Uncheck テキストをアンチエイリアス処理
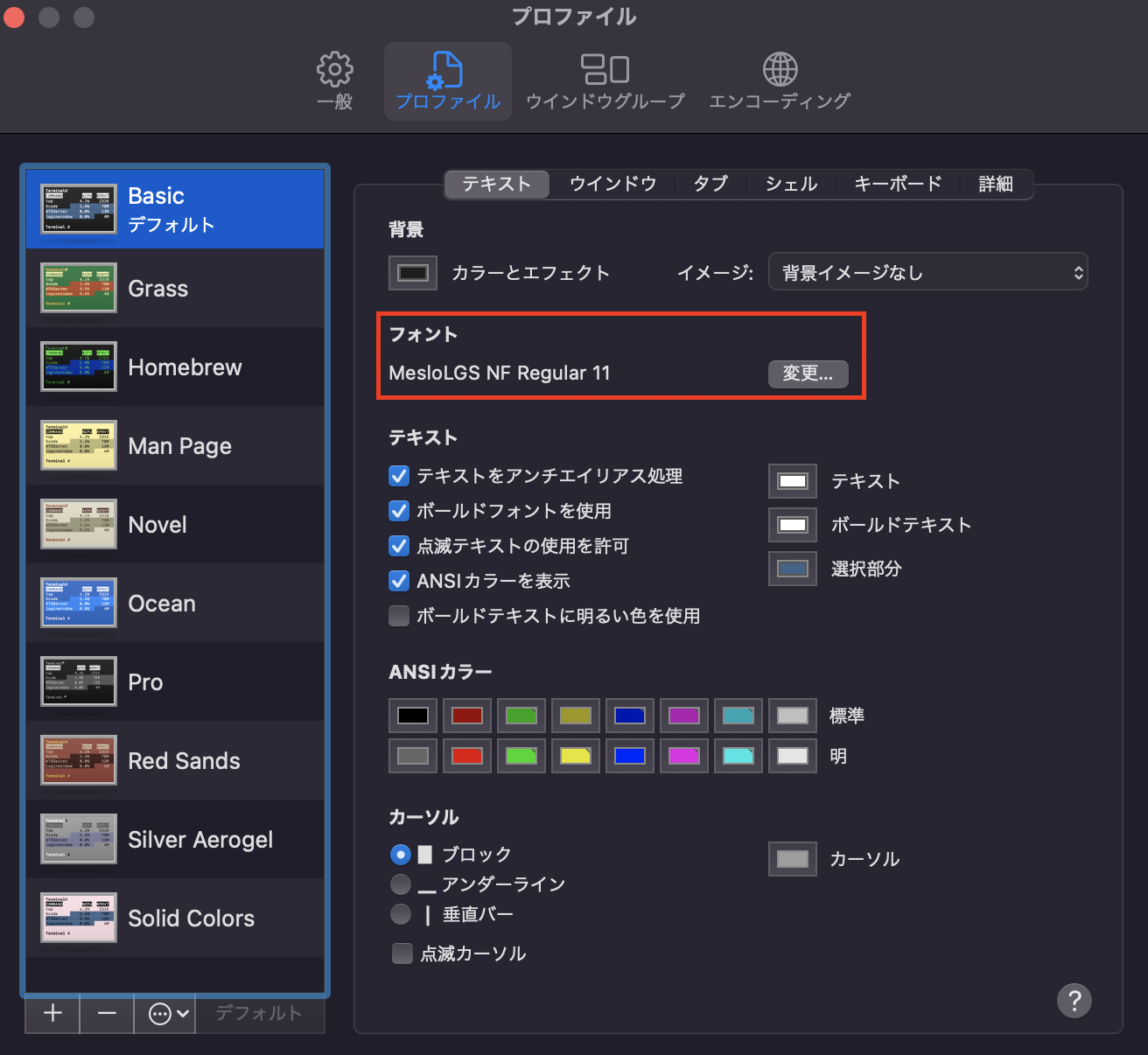Screen dimensions: 1148x1055 click(399, 476)
